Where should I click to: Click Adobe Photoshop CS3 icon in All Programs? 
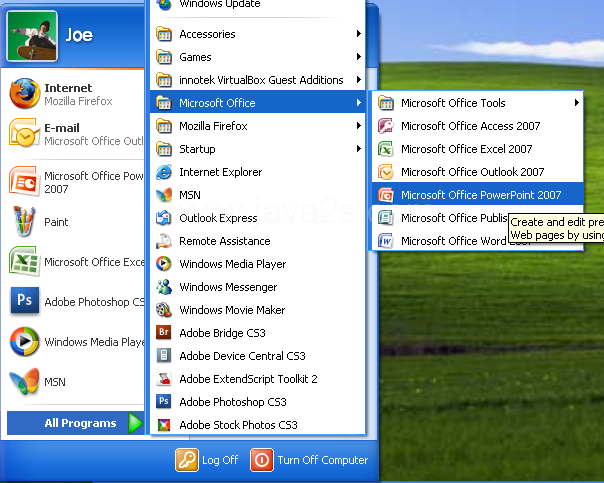[x=164, y=401]
